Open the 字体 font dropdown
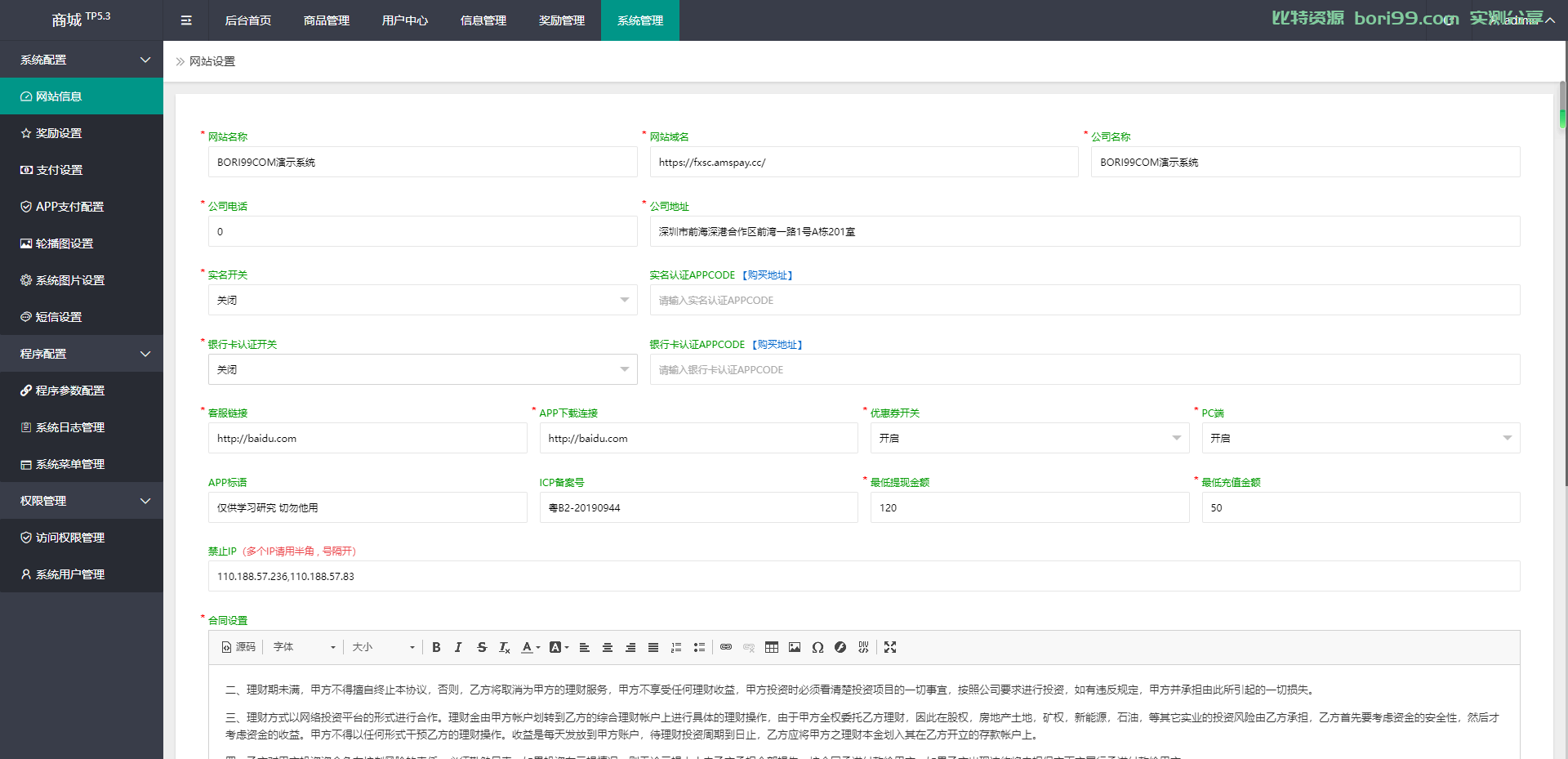1568x759 pixels. coord(304,647)
